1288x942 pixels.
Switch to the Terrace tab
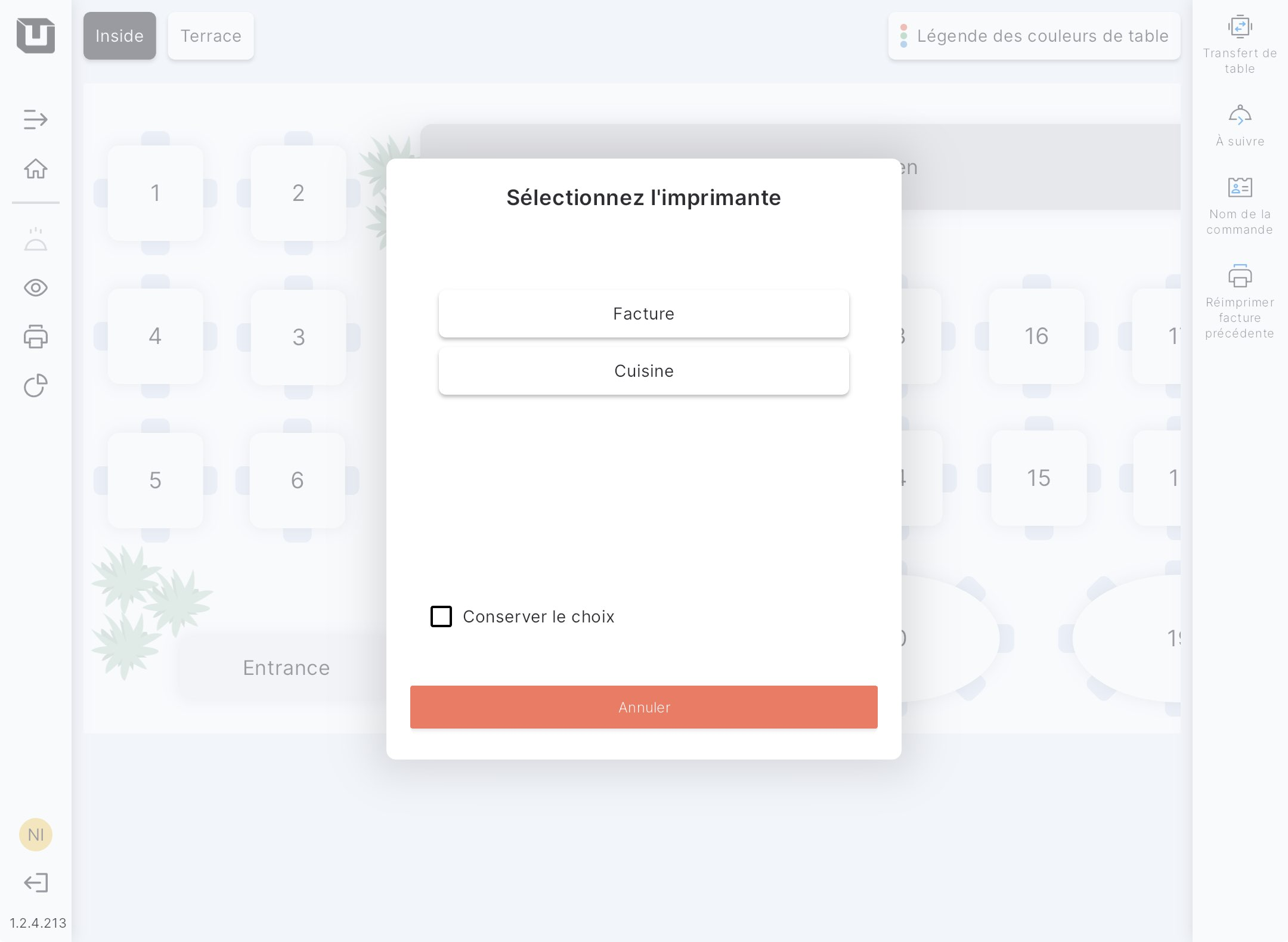coord(211,36)
